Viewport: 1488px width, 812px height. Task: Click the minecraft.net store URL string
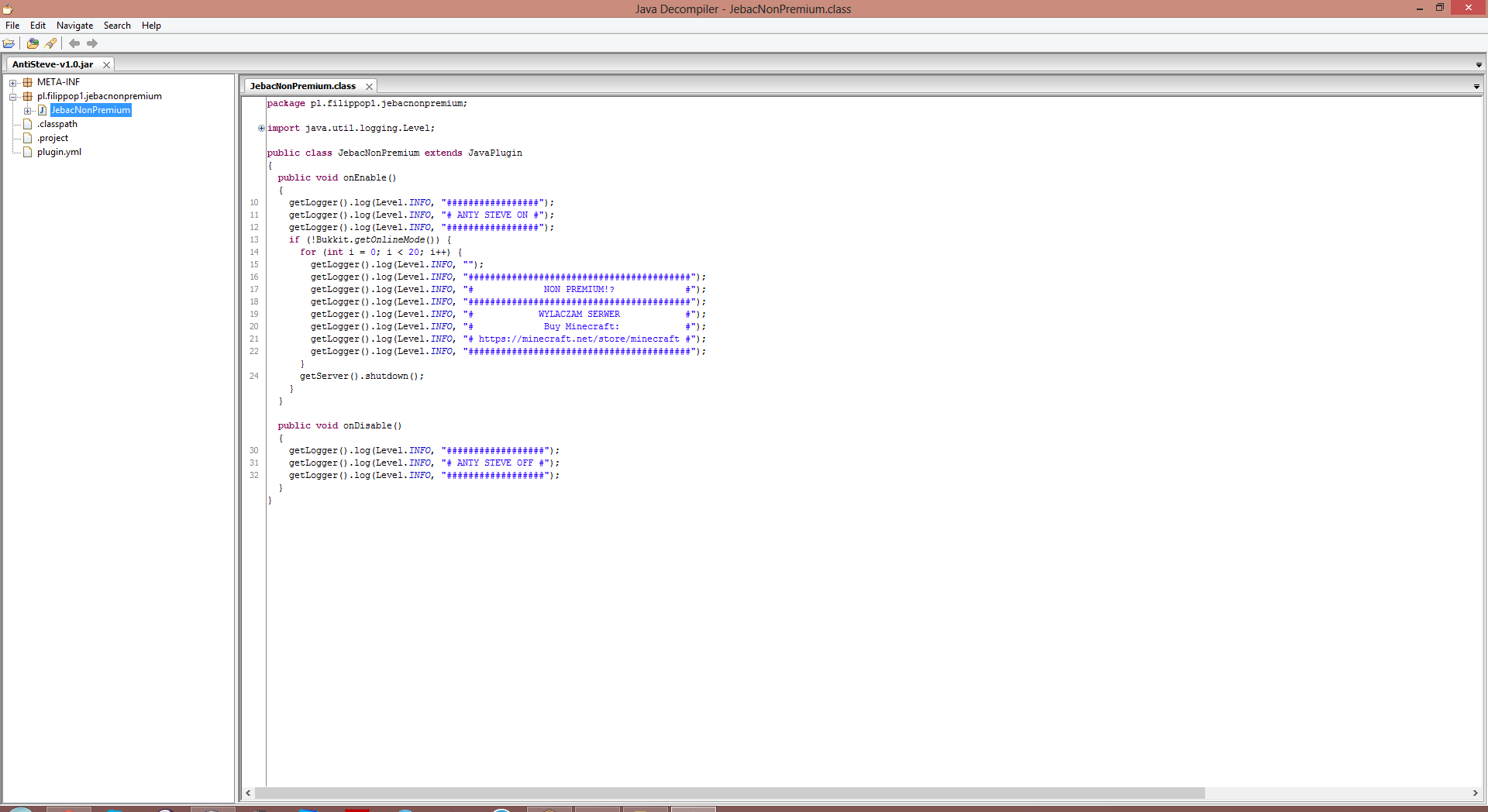pyautogui.click(x=578, y=339)
